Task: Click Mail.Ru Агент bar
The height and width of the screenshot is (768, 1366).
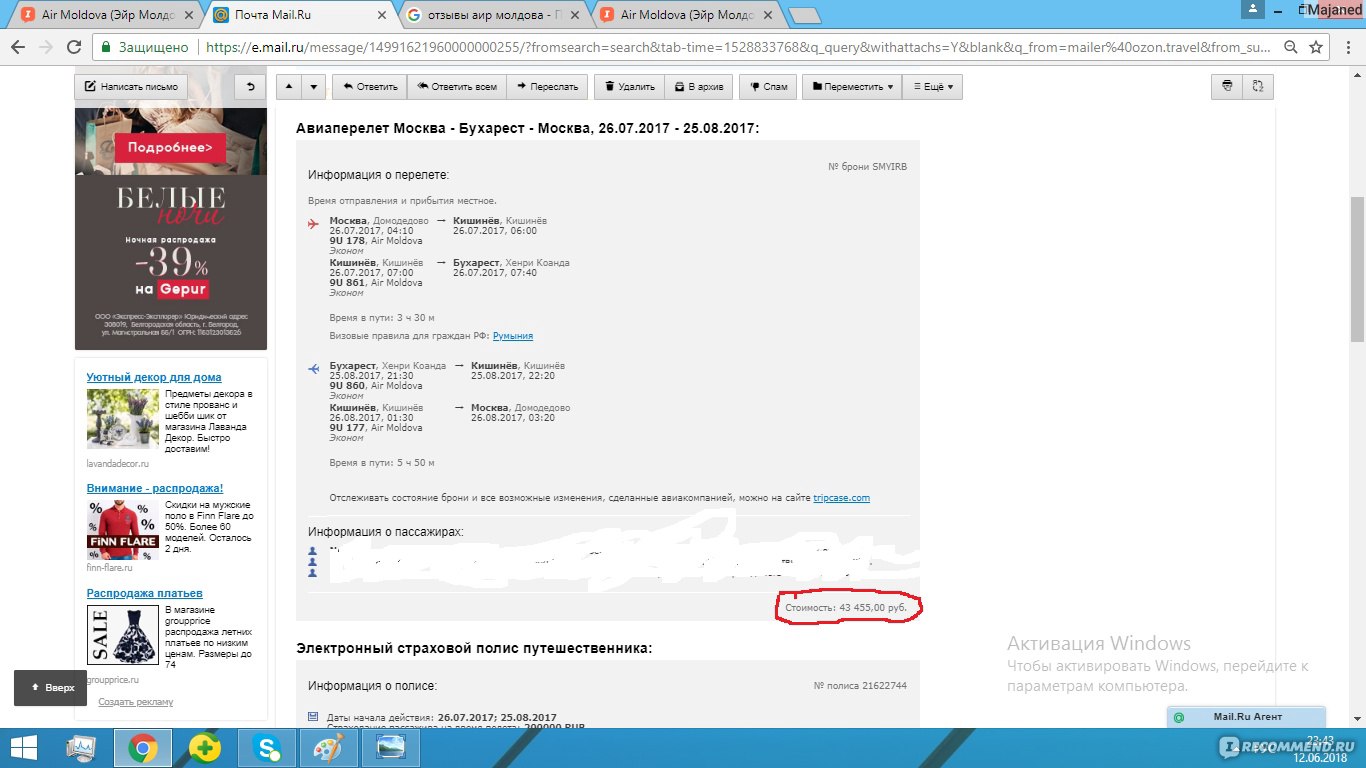Action: [x=1246, y=717]
